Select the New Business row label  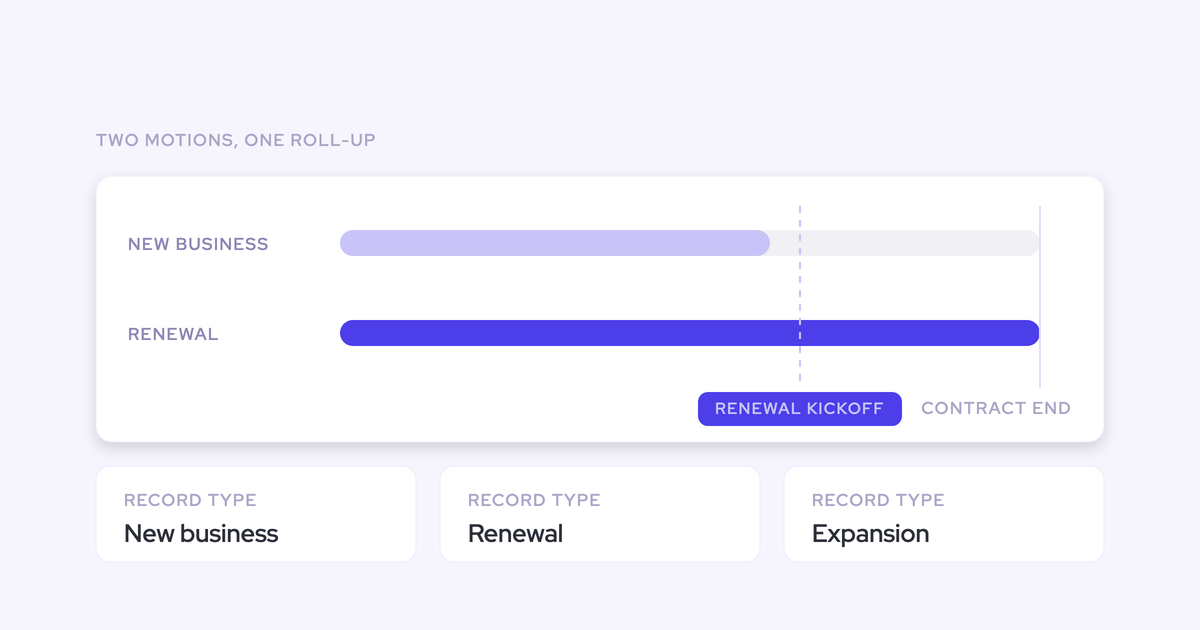(x=198, y=244)
